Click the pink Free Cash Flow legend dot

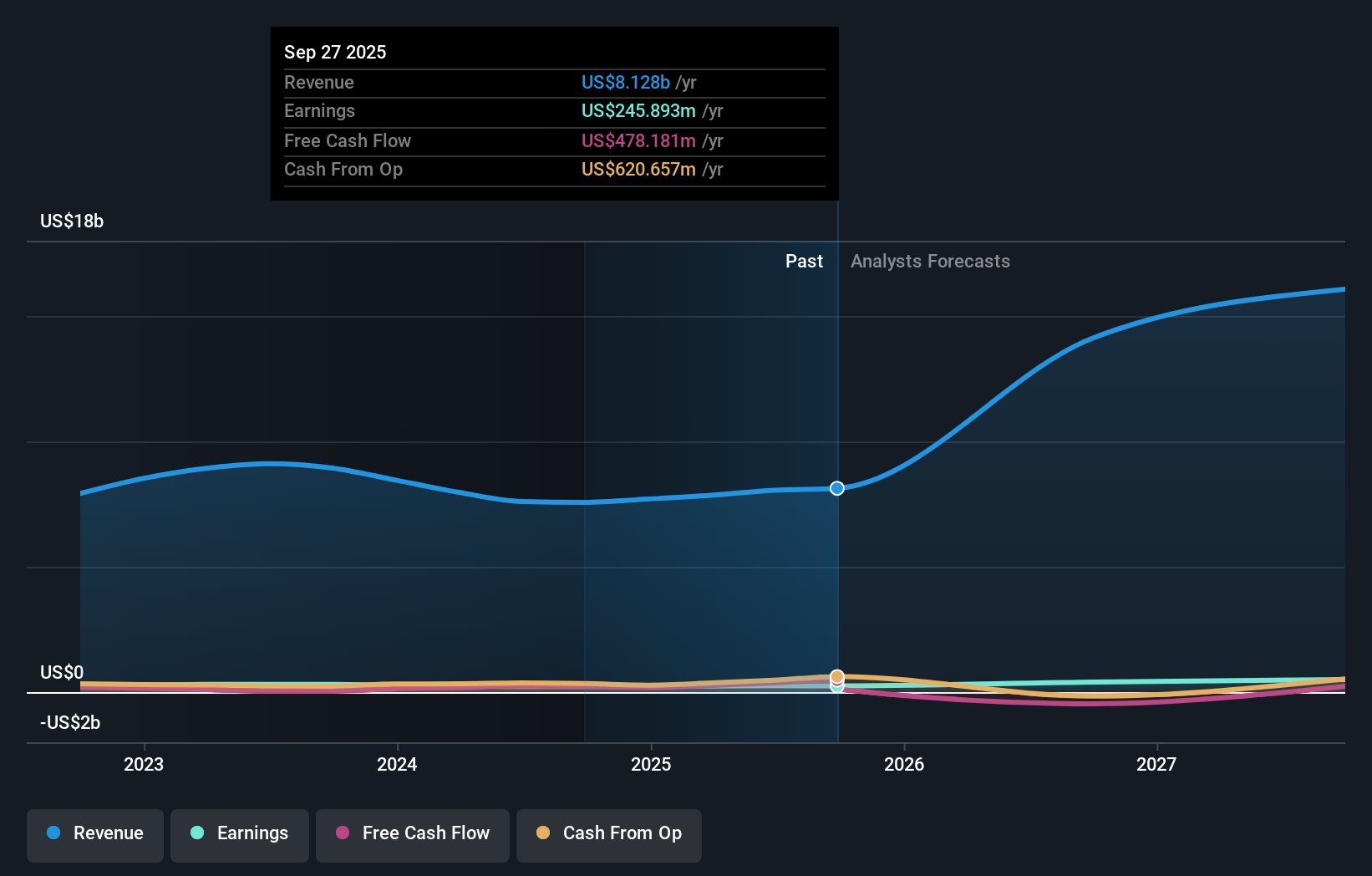[x=341, y=833]
